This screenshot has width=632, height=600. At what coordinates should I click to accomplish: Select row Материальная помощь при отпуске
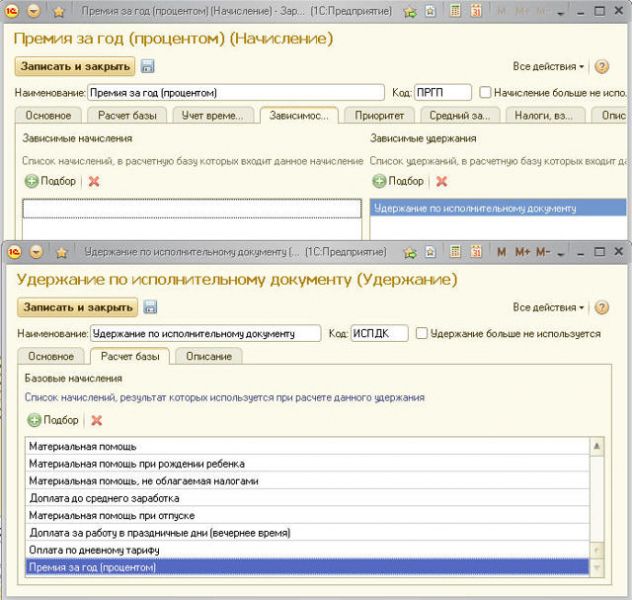[308, 516]
